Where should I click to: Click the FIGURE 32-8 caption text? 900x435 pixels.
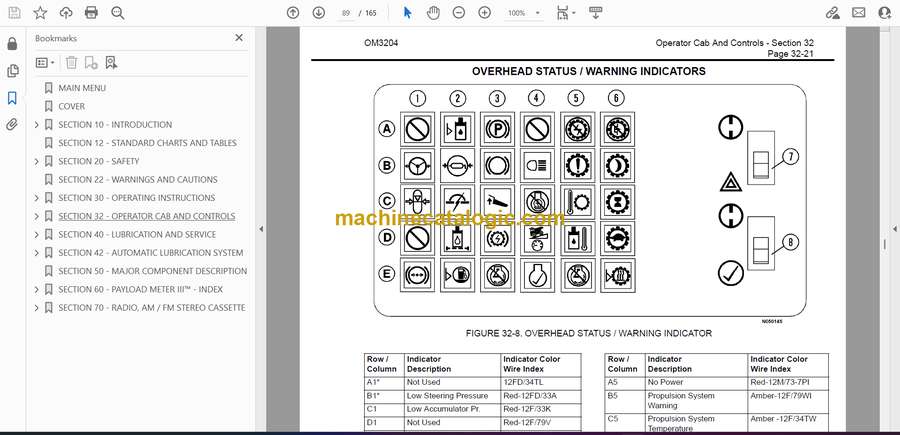(x=588, y=333)
